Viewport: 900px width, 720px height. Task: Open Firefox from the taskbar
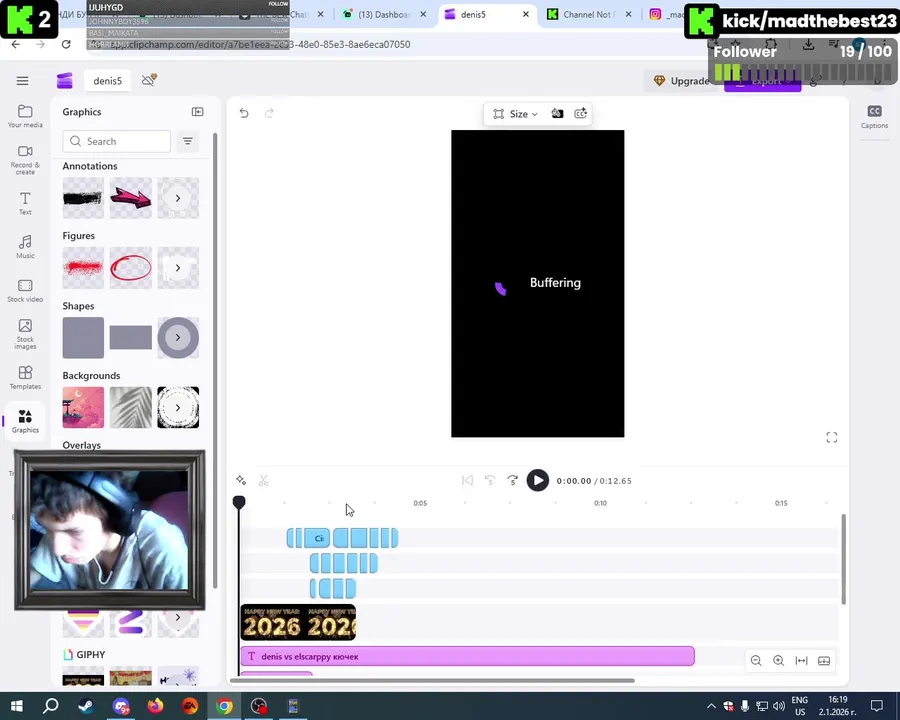155,706
